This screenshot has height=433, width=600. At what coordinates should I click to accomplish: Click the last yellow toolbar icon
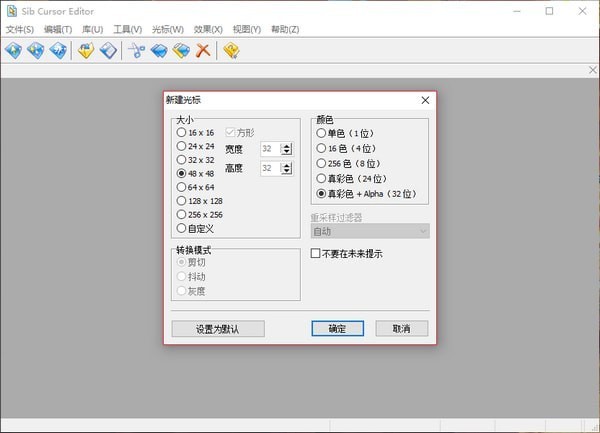click(232, 50)
